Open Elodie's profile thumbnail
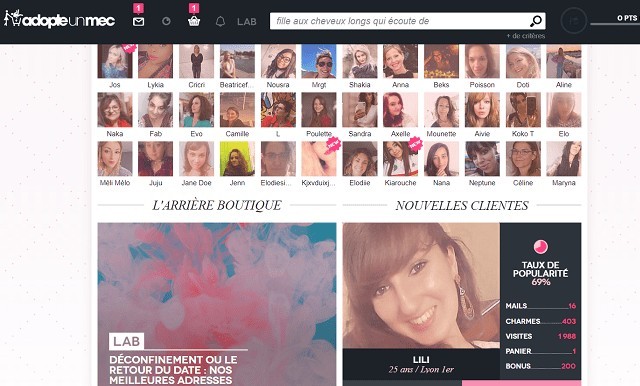Viewport: 640px width, 386px height. (x=360, y=159)
